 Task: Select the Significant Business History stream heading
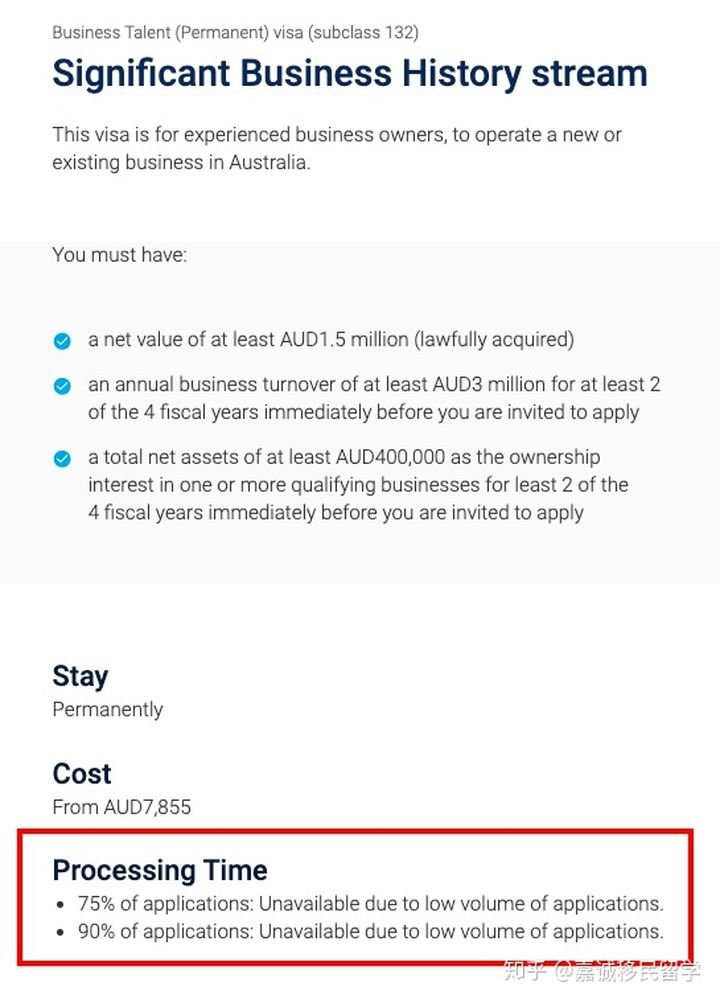click(349, 74)
